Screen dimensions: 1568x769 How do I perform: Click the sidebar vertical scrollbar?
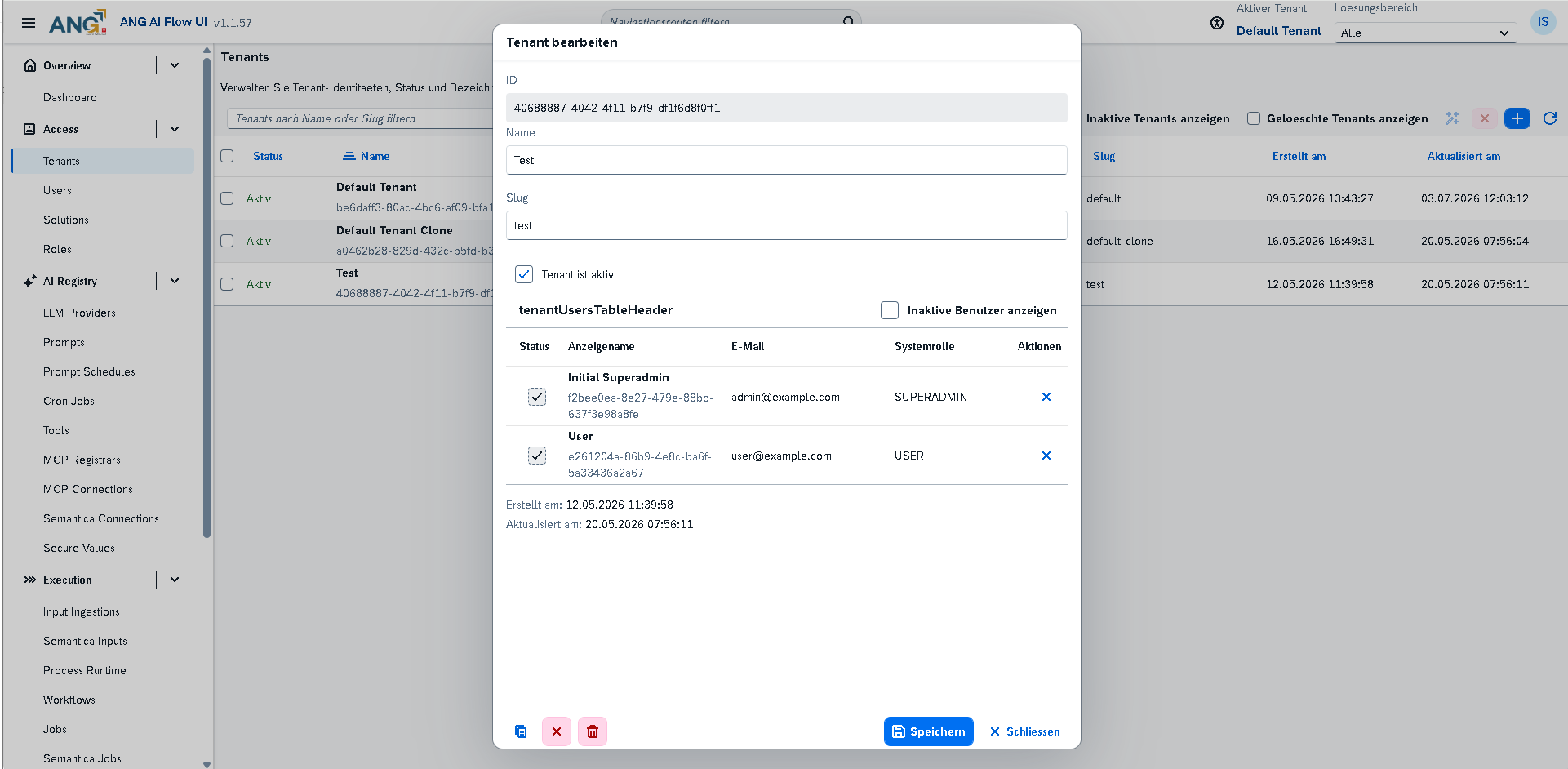pyautogui.click(x=207, y=298)
